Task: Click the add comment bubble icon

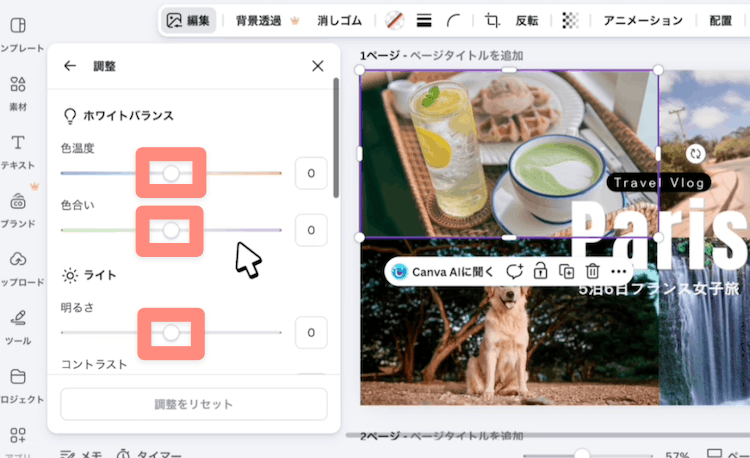Action: click(514, 272)
